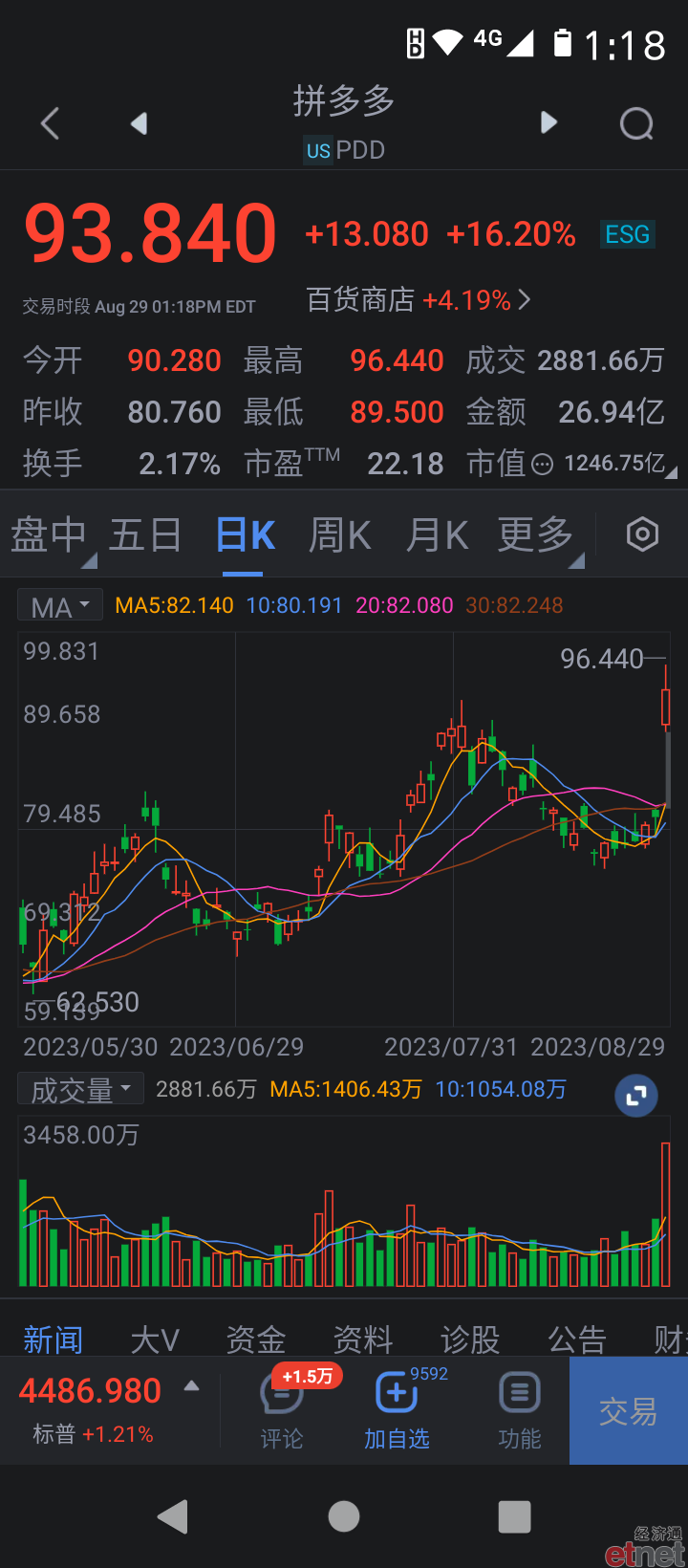Tap the MA 10:80.191 value
Viewport: 688px width, 1568px height.
click(x=294, y=605)
